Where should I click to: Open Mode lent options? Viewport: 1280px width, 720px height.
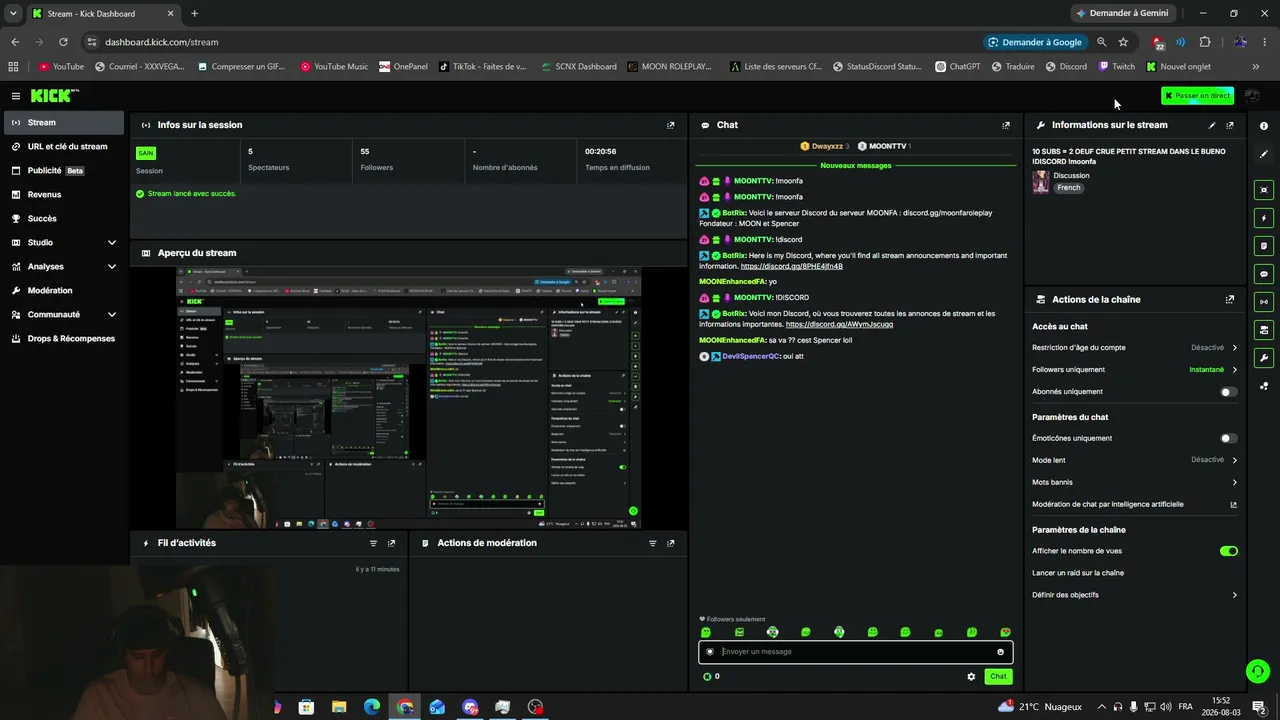pyautogui.click(x=1135, y=460)
